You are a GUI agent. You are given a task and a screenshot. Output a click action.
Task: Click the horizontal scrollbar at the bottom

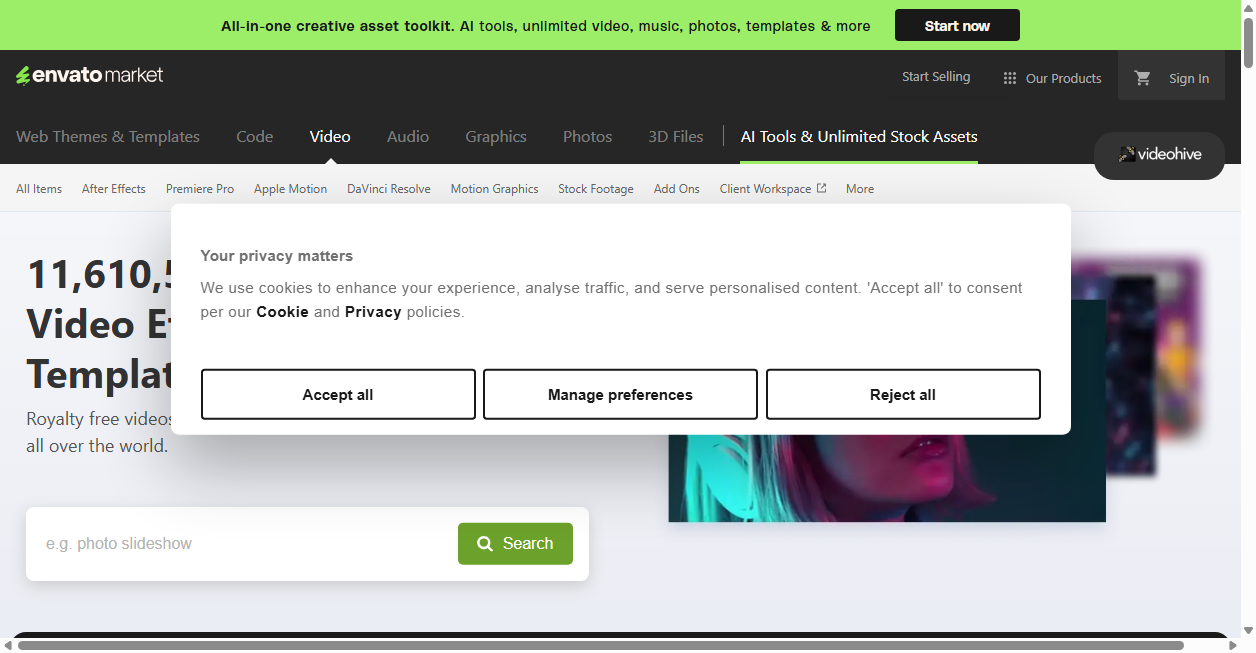click(600, 645)
